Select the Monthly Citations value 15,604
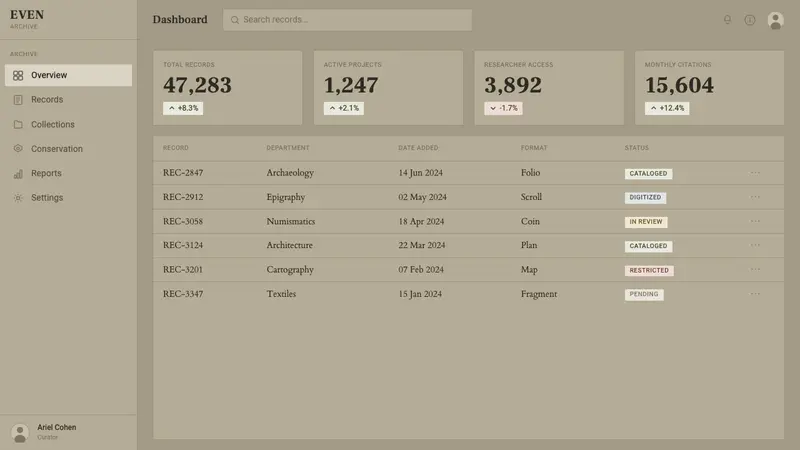Viewport: 800px width, 450px height. coord(679,85)
